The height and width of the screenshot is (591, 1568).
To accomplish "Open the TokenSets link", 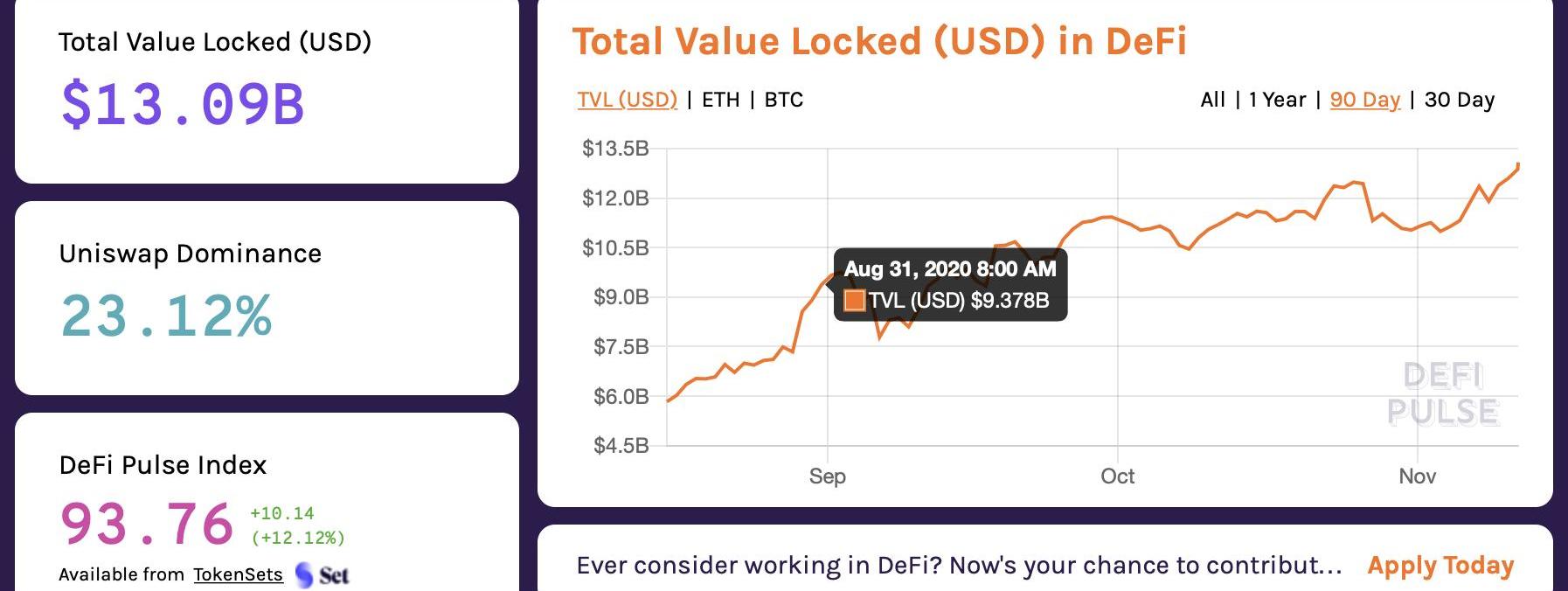I will tap(238, 574).
